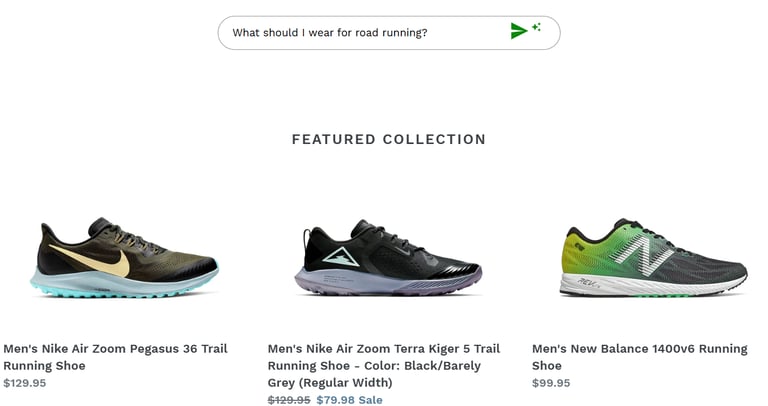Open the Terra Kiger 5 shoe image
768x406 pixels.
389,258
